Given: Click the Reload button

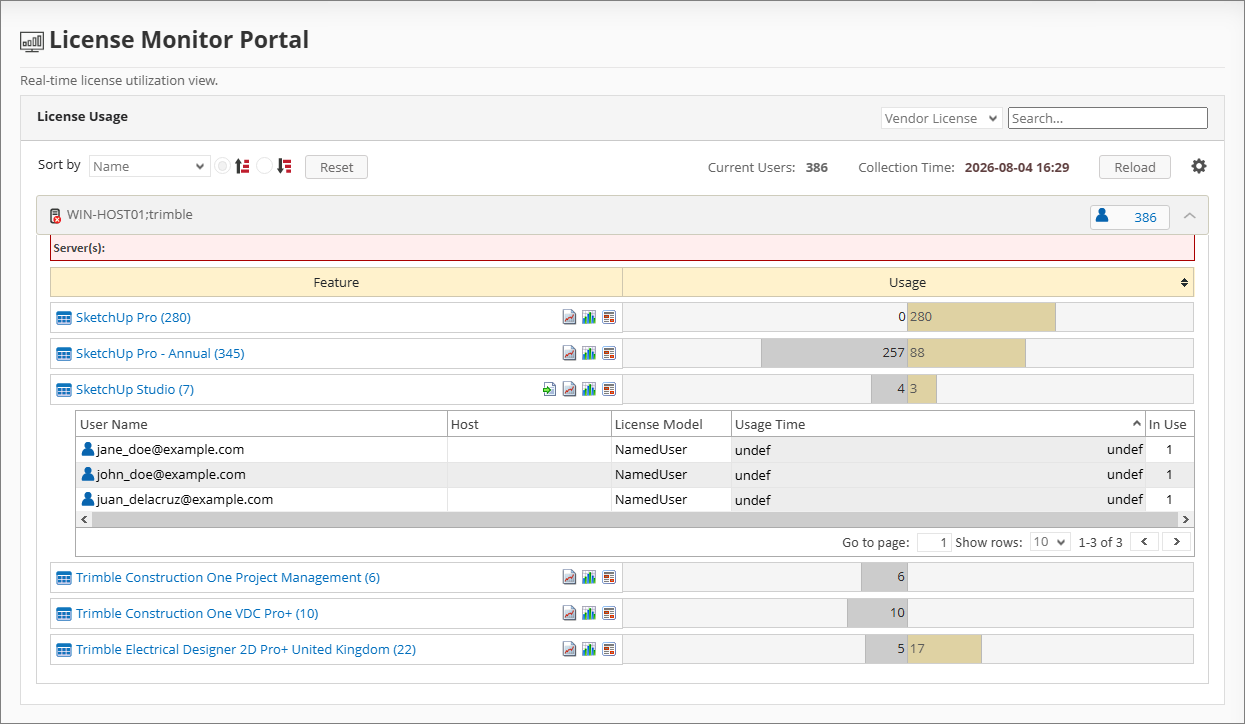Looking at the screenshot, I should [x=1135, y=167].
